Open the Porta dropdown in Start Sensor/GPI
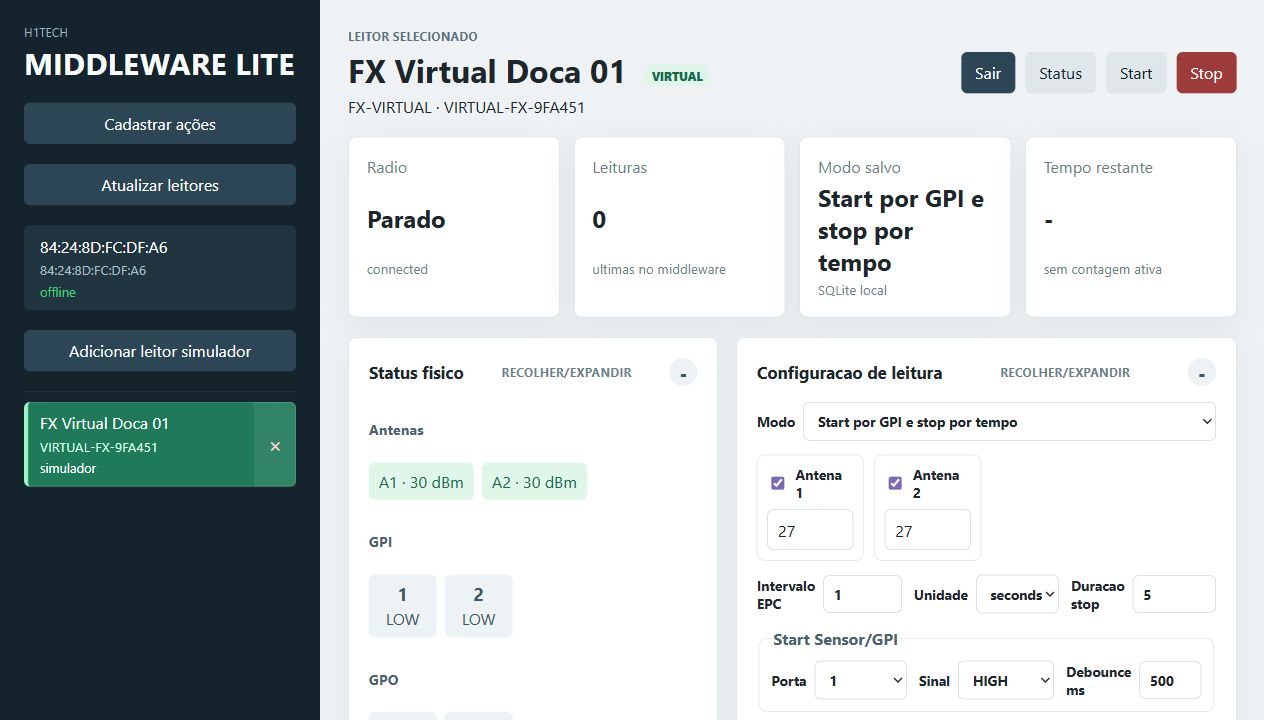The image size is (1264, 720). click(860, 680)
